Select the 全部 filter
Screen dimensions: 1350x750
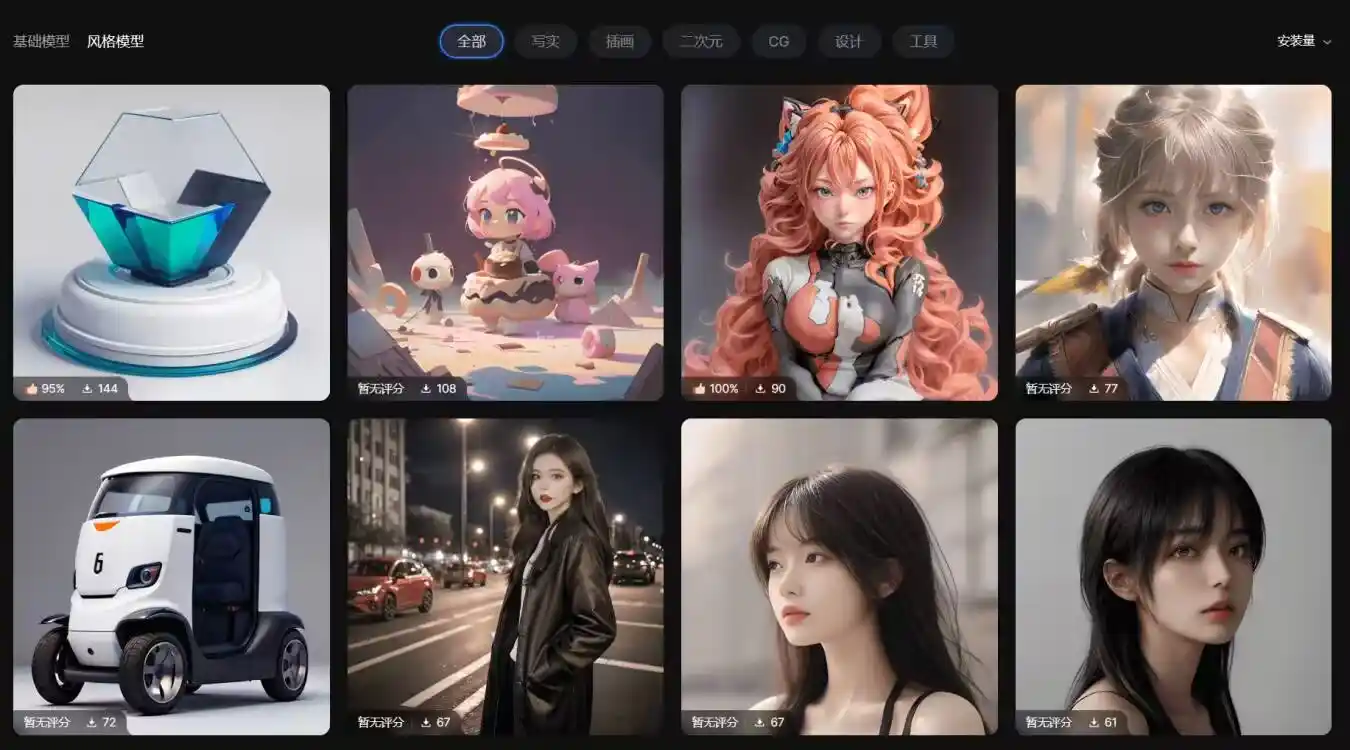(471, 41)
